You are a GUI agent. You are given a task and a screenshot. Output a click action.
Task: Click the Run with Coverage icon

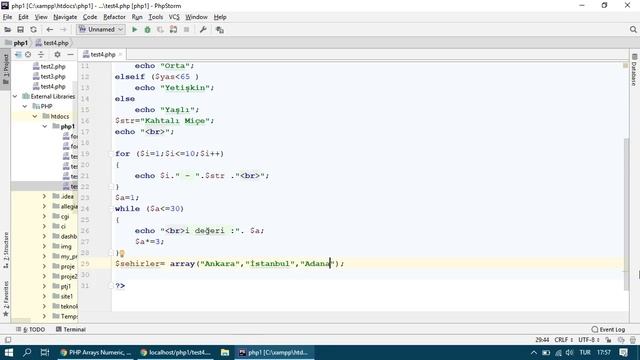(160, 29)
